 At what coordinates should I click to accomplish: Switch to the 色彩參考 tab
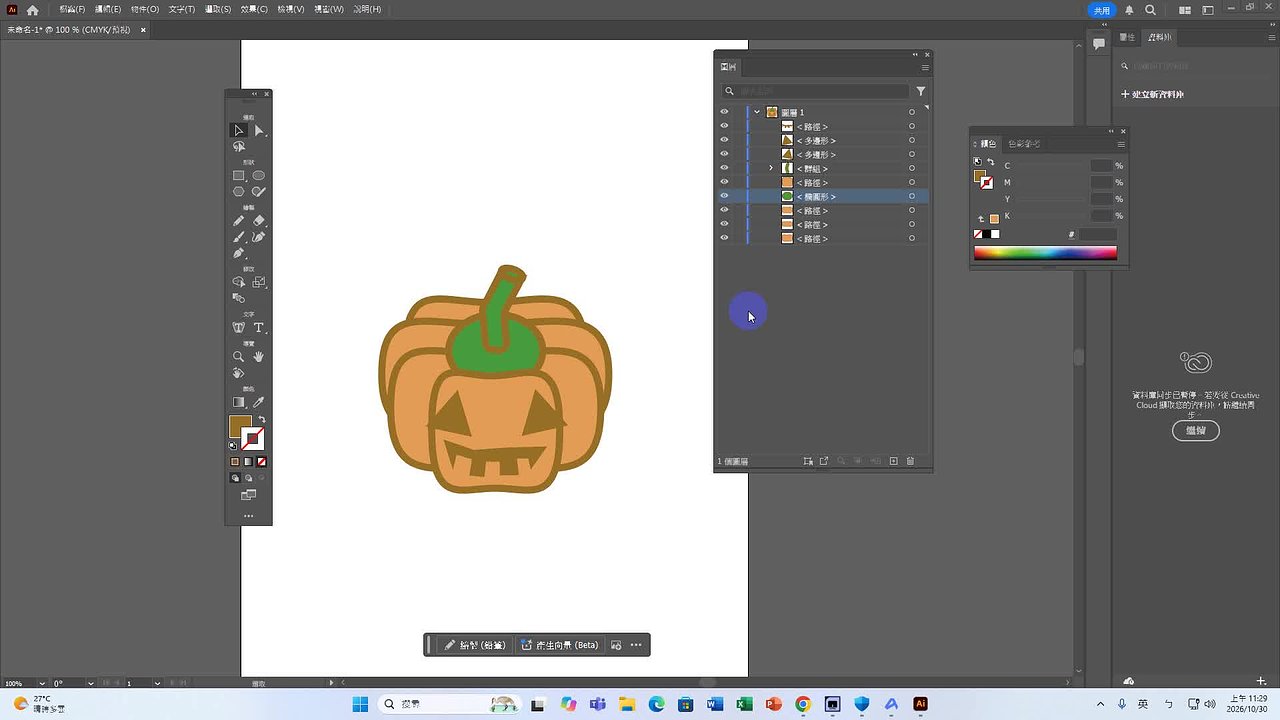1024,144
